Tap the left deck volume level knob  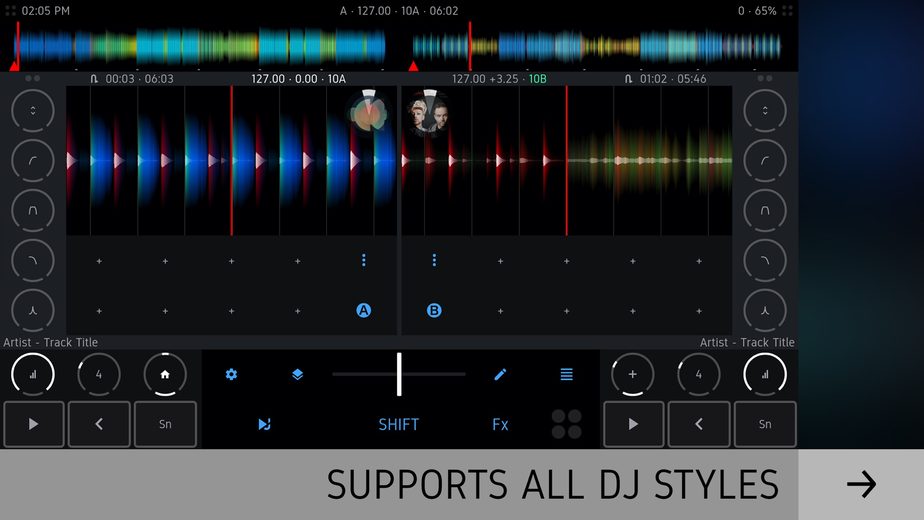(33, 374)
